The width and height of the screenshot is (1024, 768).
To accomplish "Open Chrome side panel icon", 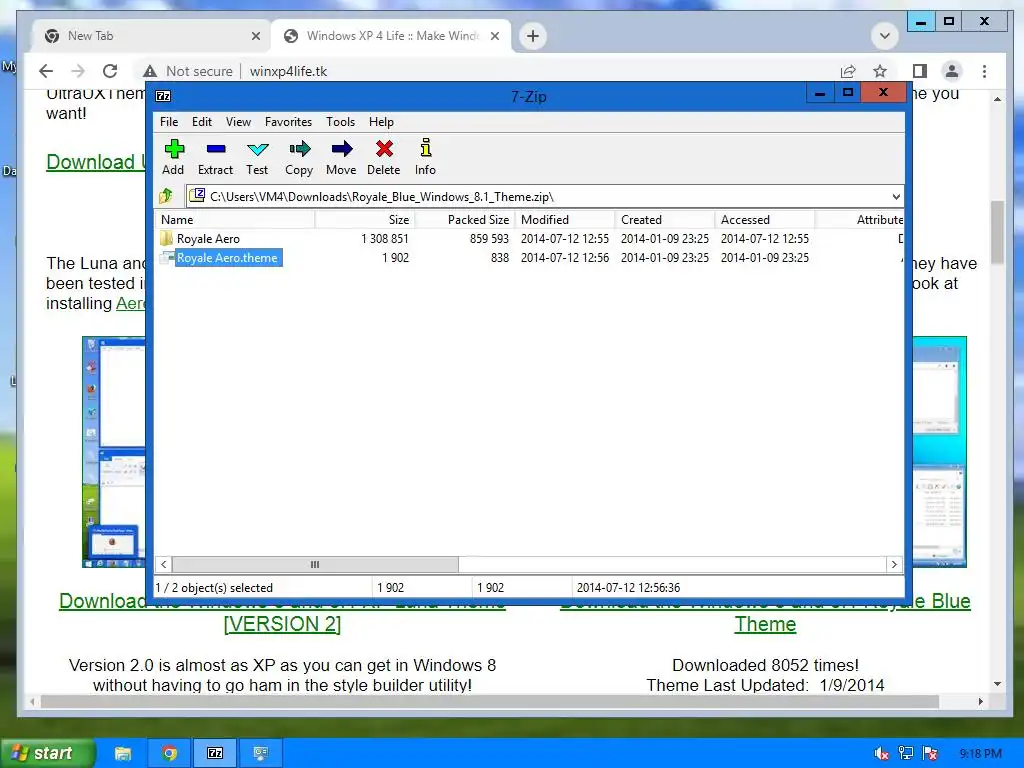I will (920, 71).
